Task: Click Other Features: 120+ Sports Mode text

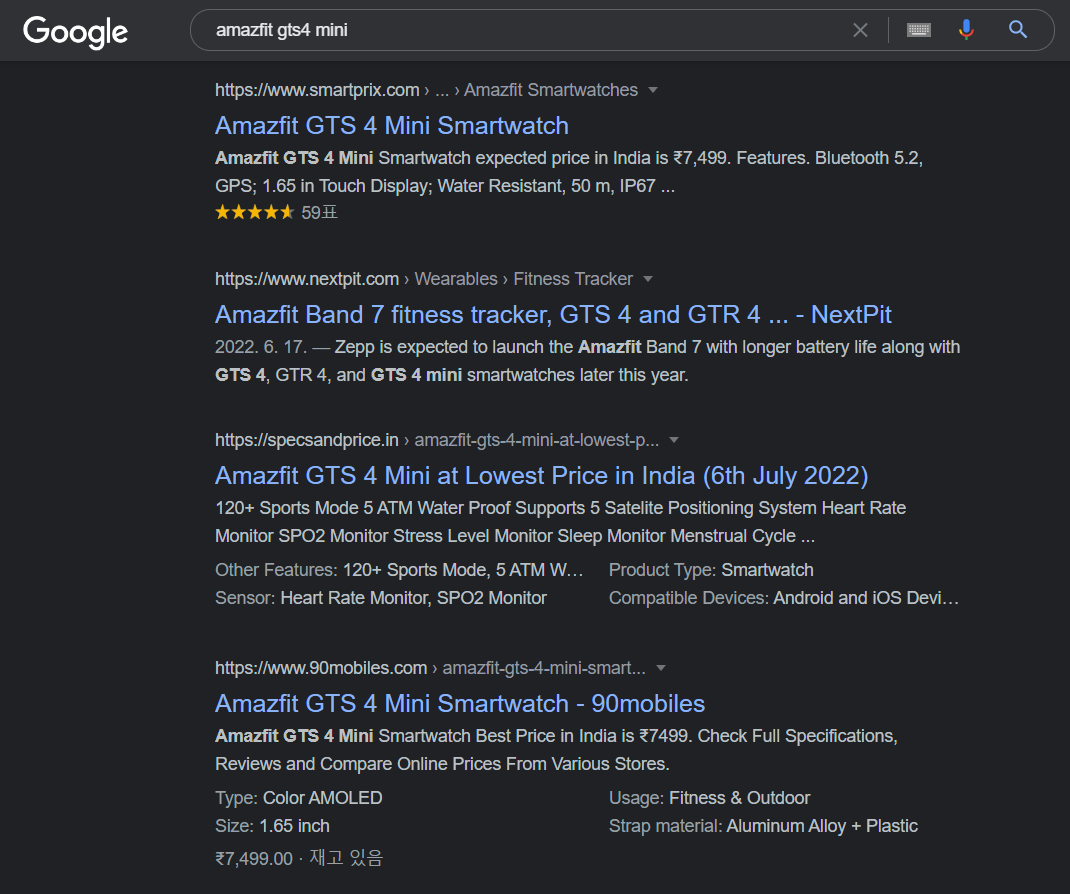Action: [x=399, y=570]
